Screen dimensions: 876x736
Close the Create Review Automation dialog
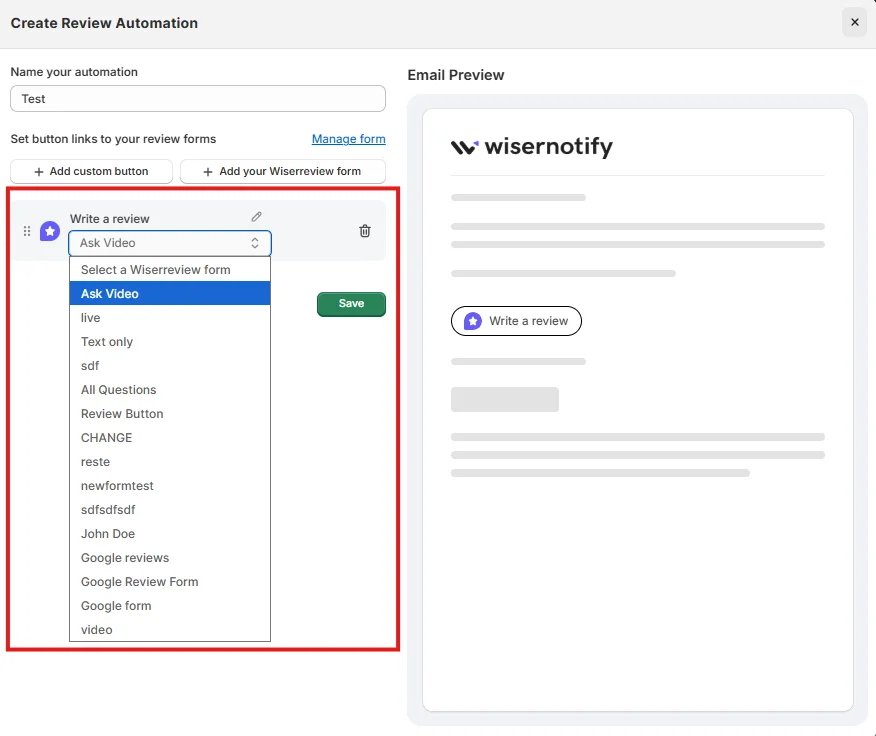tap(854, 22)
